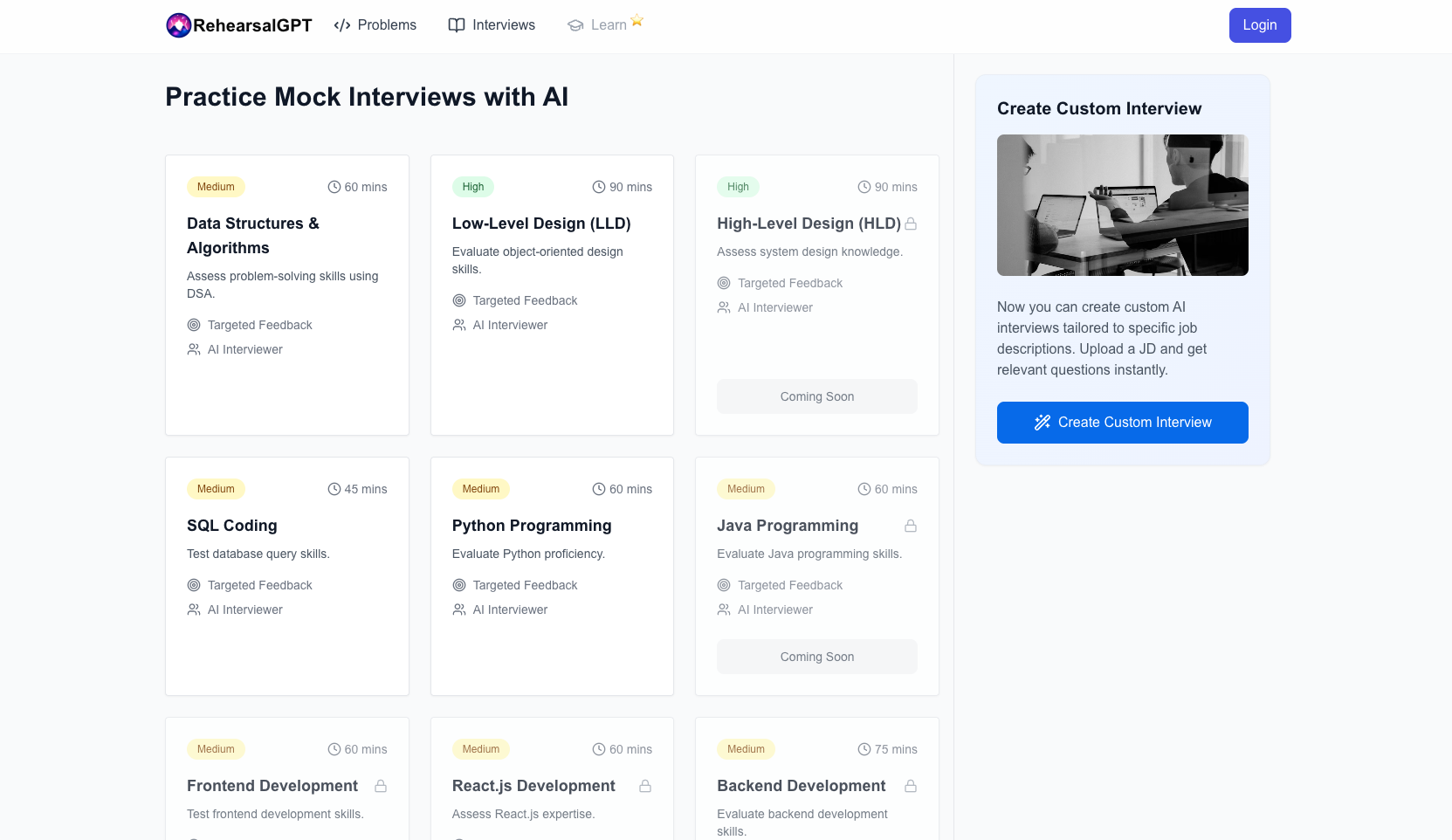Open the Data Structures & Algorithms interview title

[x=253, y=236]
